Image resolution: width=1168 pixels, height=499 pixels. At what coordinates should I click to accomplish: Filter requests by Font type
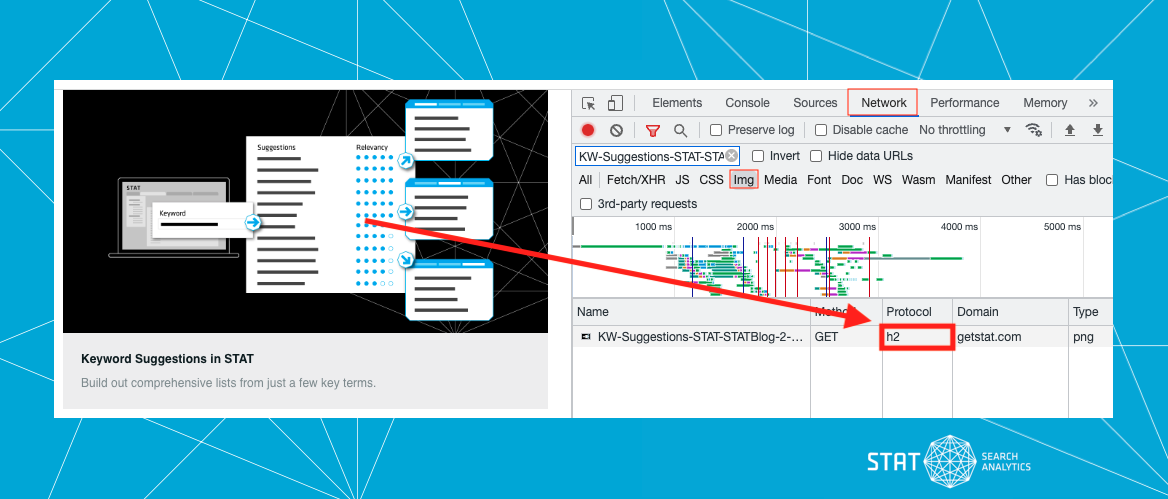819,179
